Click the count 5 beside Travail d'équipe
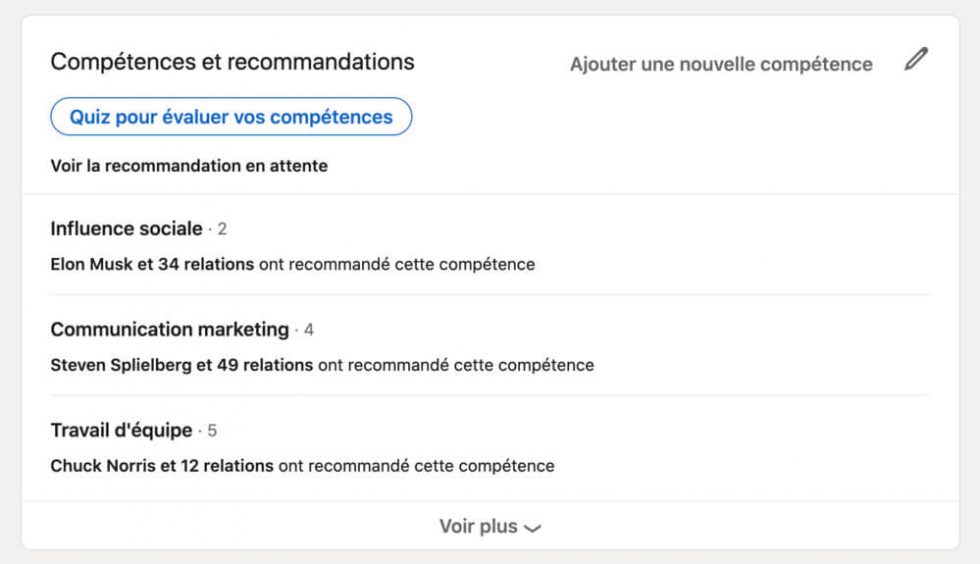This screenshot has width=980, height=564. 212,431
